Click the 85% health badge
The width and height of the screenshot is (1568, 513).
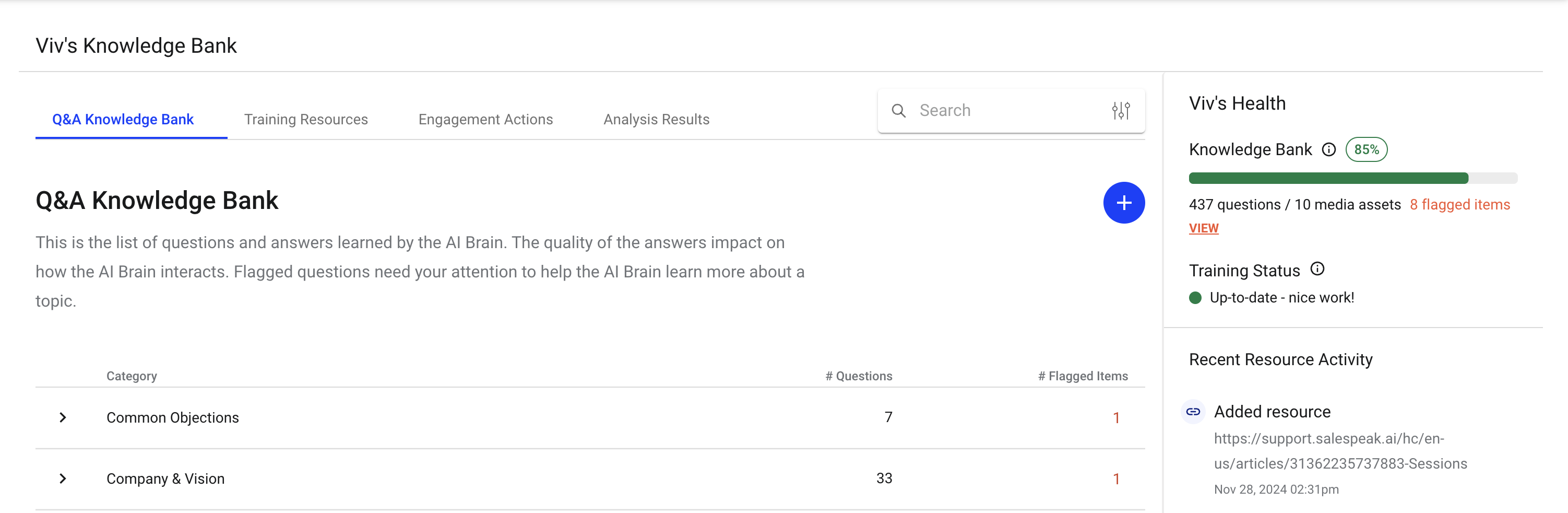click(x=1366, y=150)
